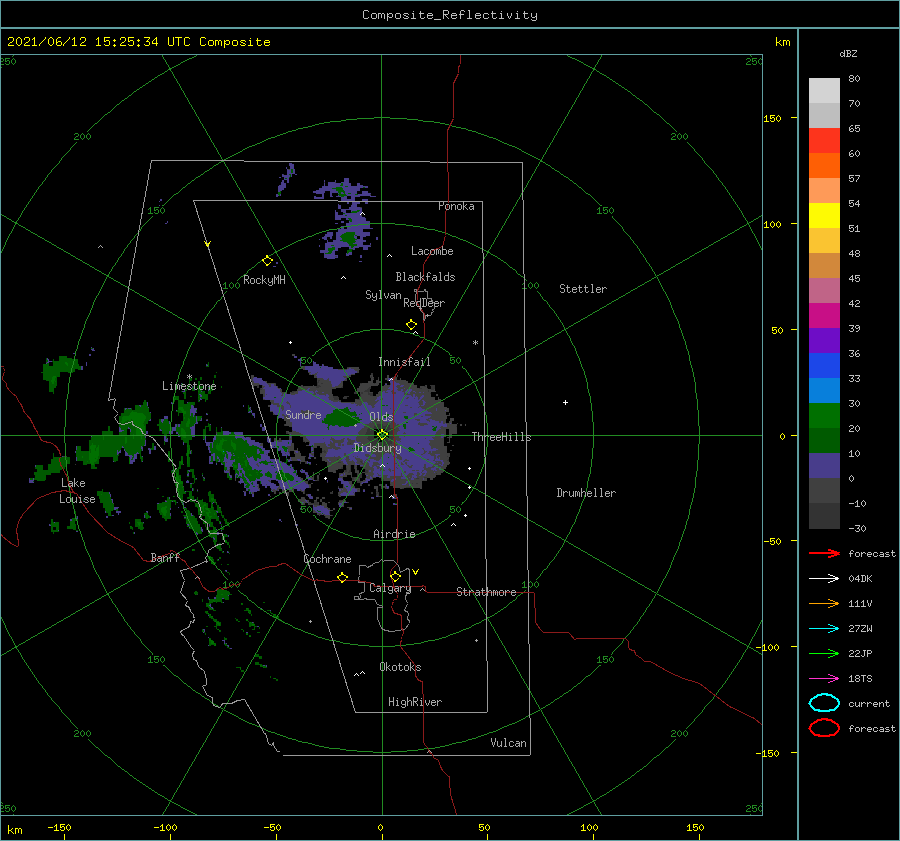Click the magenta 18TS arrow icon
This screenshot has height=841, width=900.
(x=824, y=679)
